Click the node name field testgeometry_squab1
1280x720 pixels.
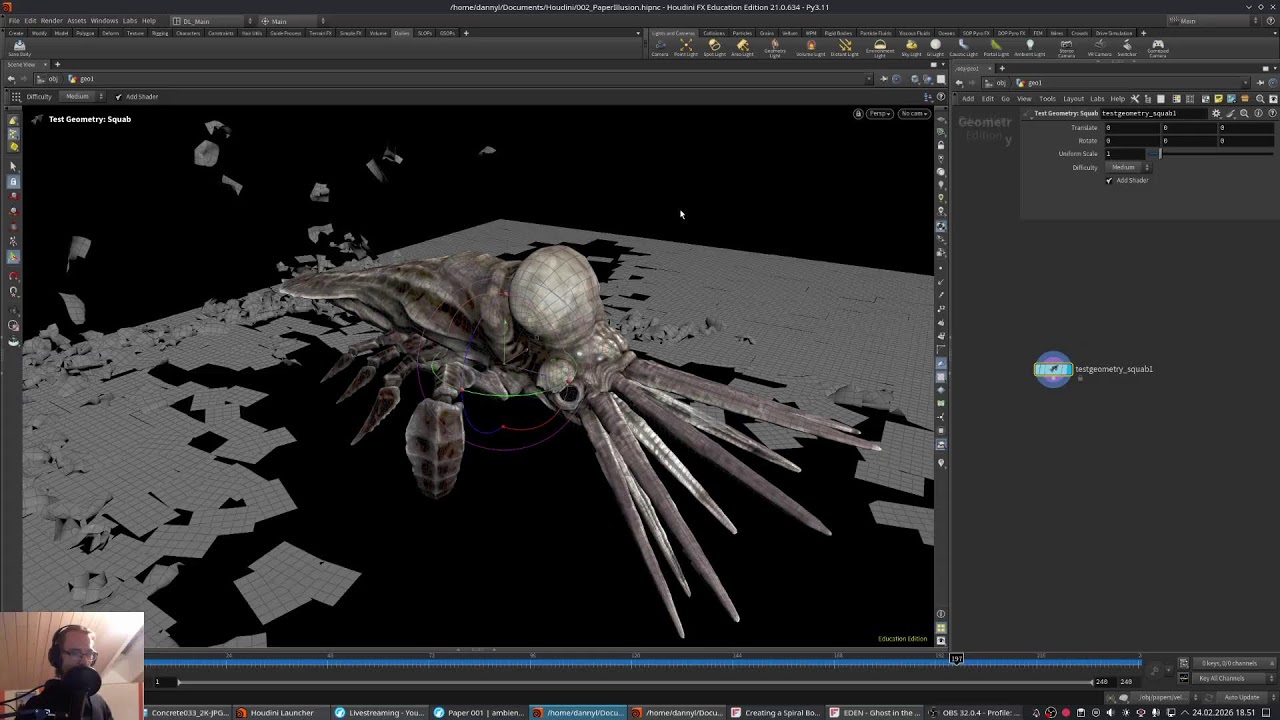pos(1154,113)
